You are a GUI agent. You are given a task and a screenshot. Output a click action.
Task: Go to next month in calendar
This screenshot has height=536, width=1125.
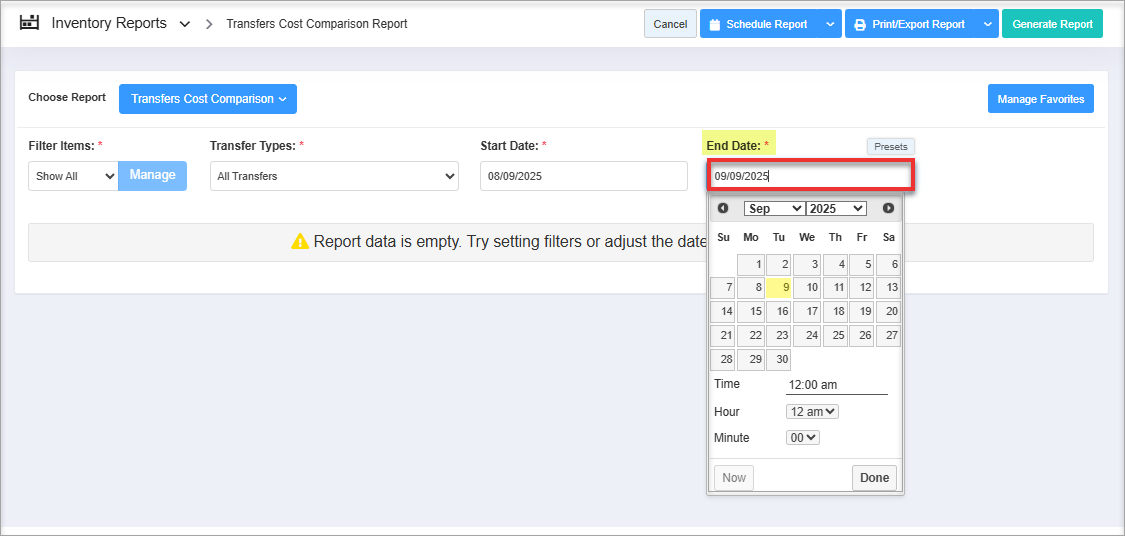888,208
